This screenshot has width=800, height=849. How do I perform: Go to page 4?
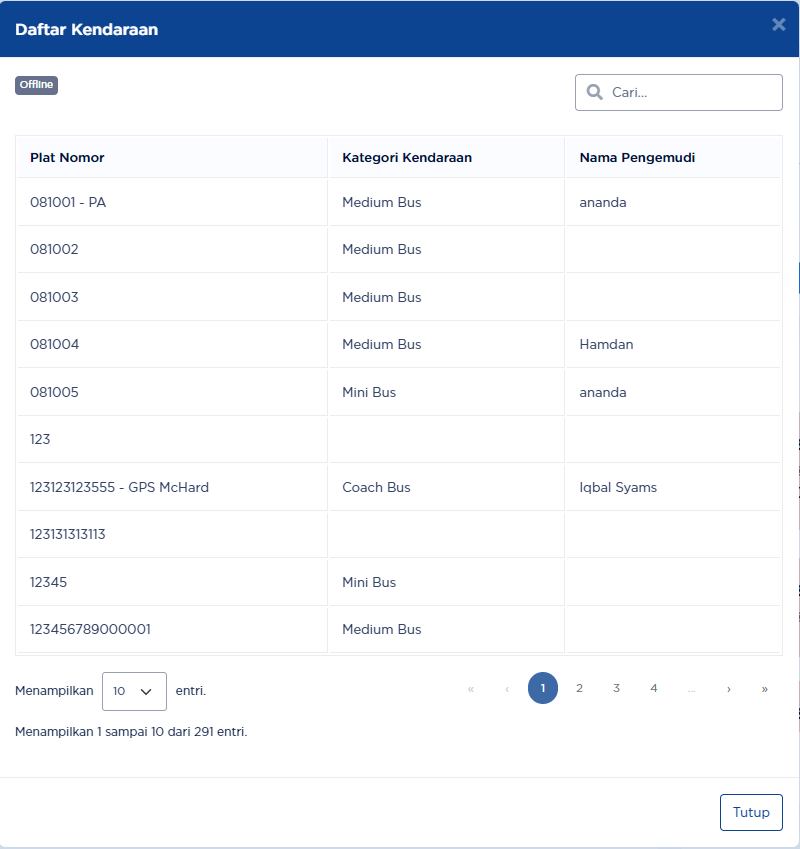click(x=653, y=688)
